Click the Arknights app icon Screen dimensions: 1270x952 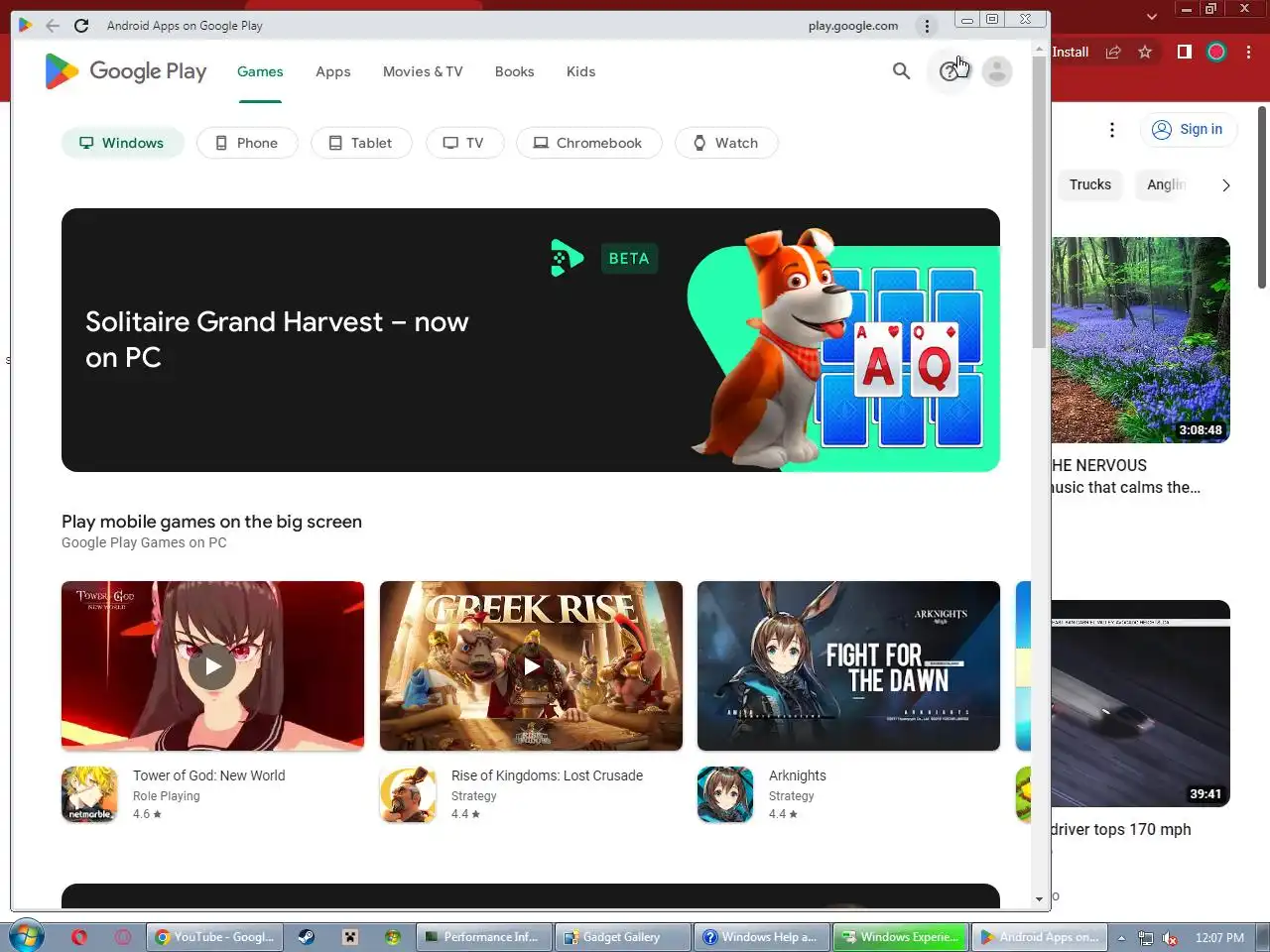coord(725,794)
